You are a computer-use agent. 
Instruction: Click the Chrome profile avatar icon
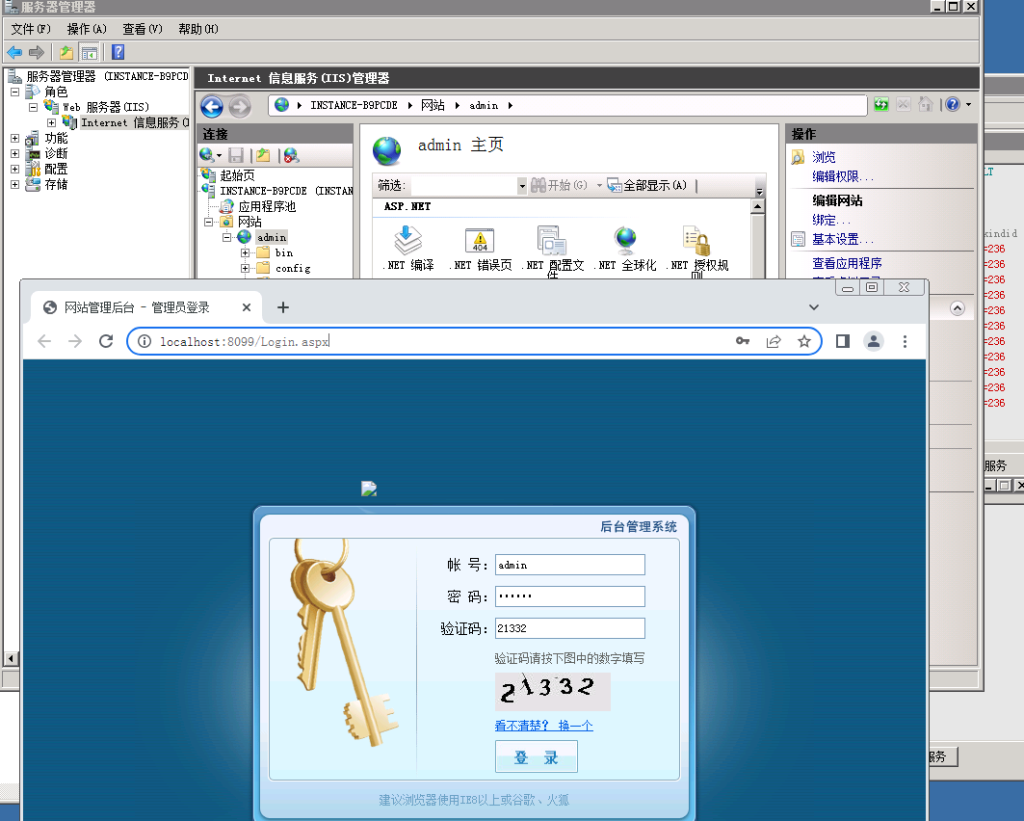pos(873,341)
